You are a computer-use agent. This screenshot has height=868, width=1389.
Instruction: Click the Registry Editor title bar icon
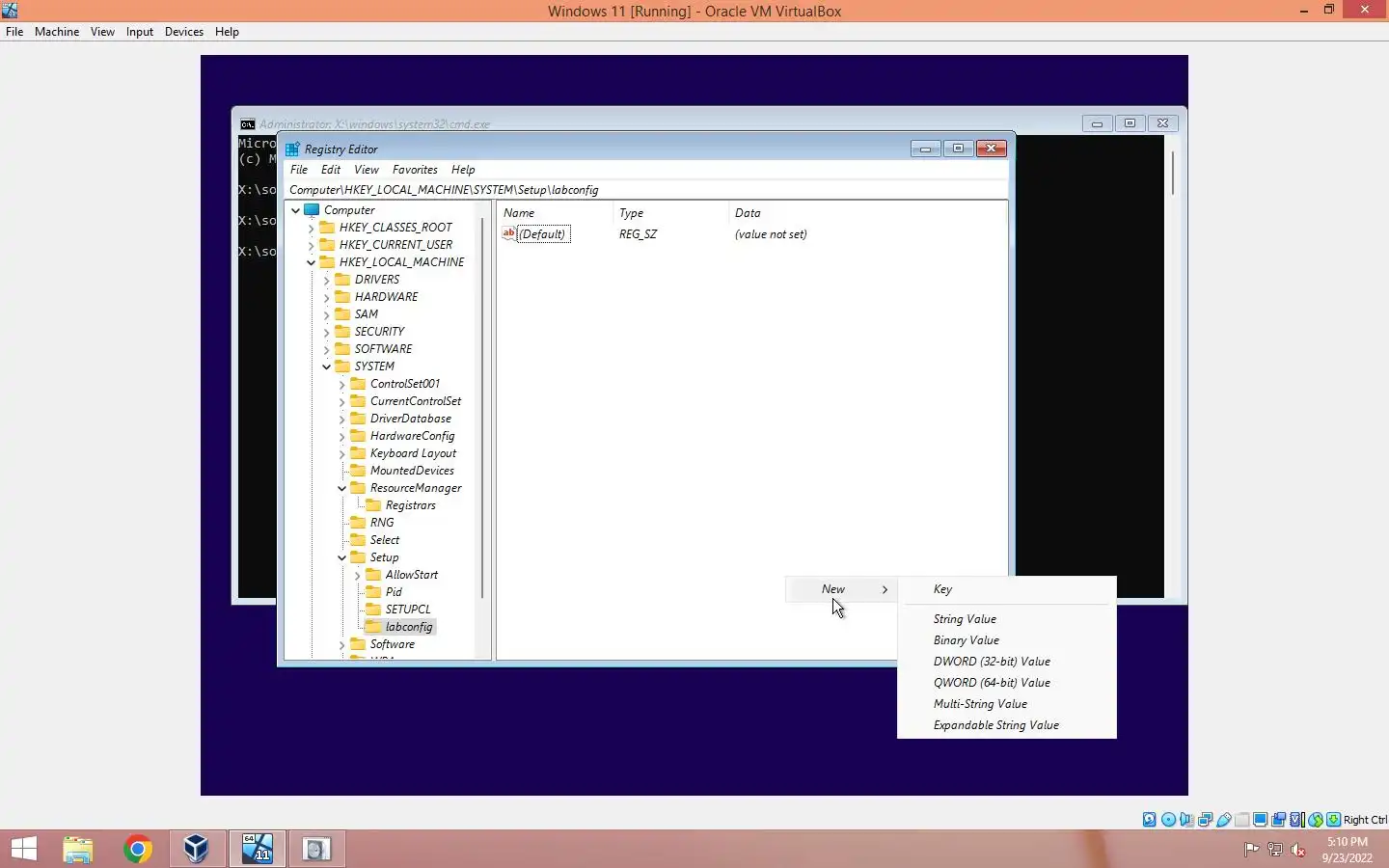[x=292, y=149]
